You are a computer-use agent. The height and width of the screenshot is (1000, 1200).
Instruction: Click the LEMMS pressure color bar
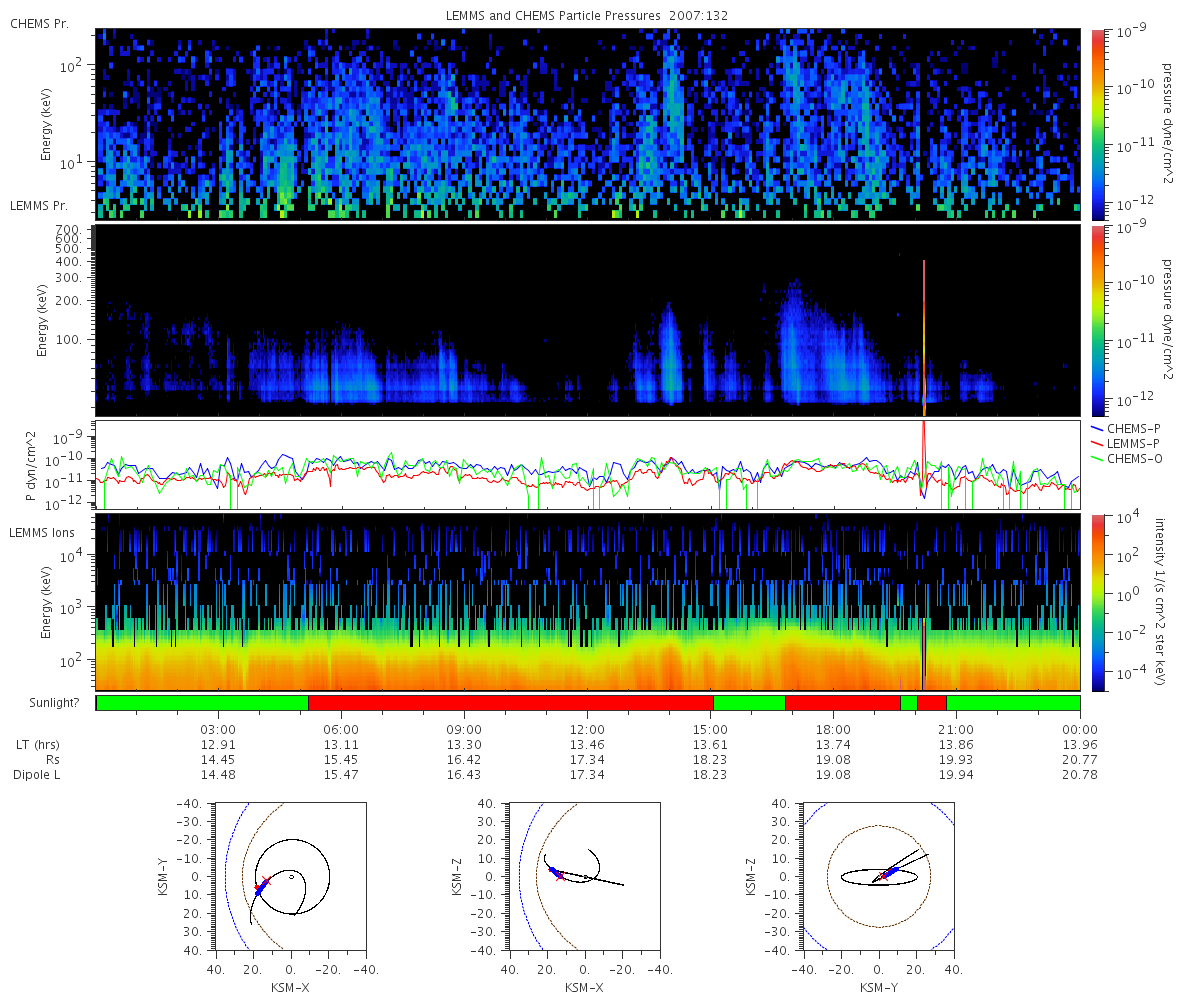[x=1098, y=320]
